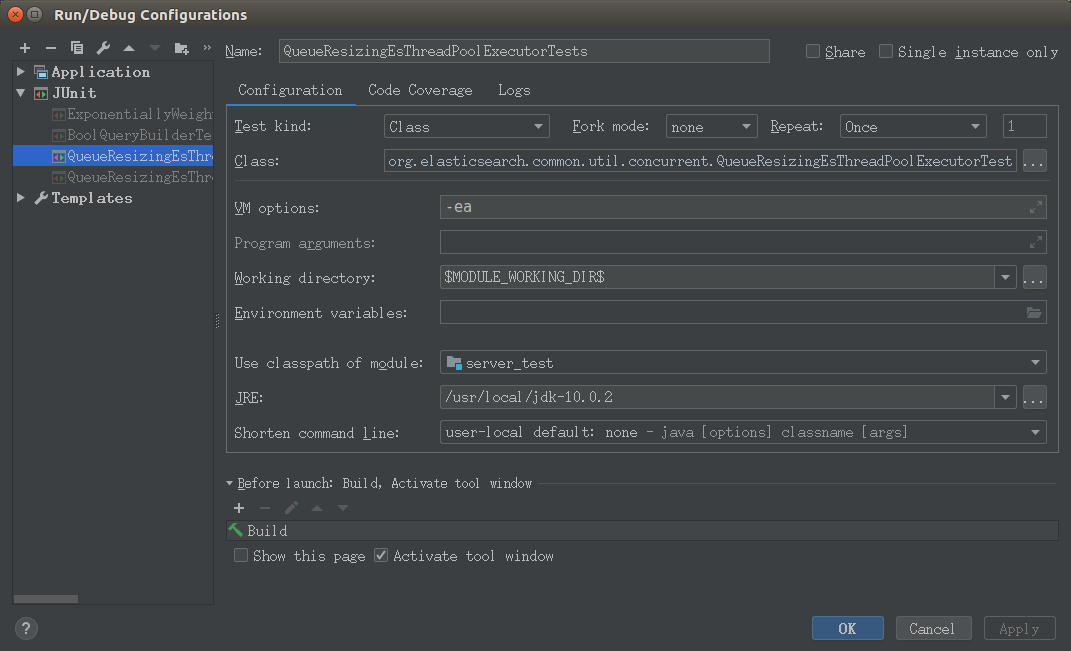The height and width of the screenshot is (651, 1071).
Task: Browse for the test class
Action: click(1034, 161)
